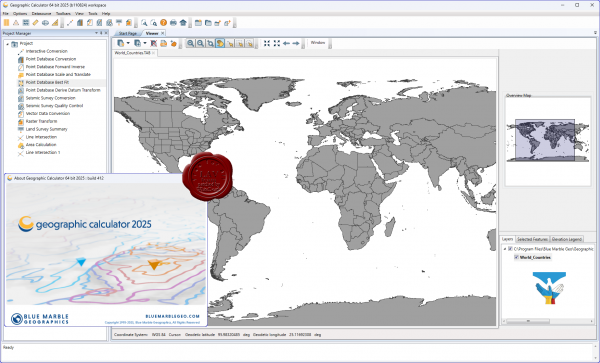
Task: Collapse the Project tree node
Action: 7,44
